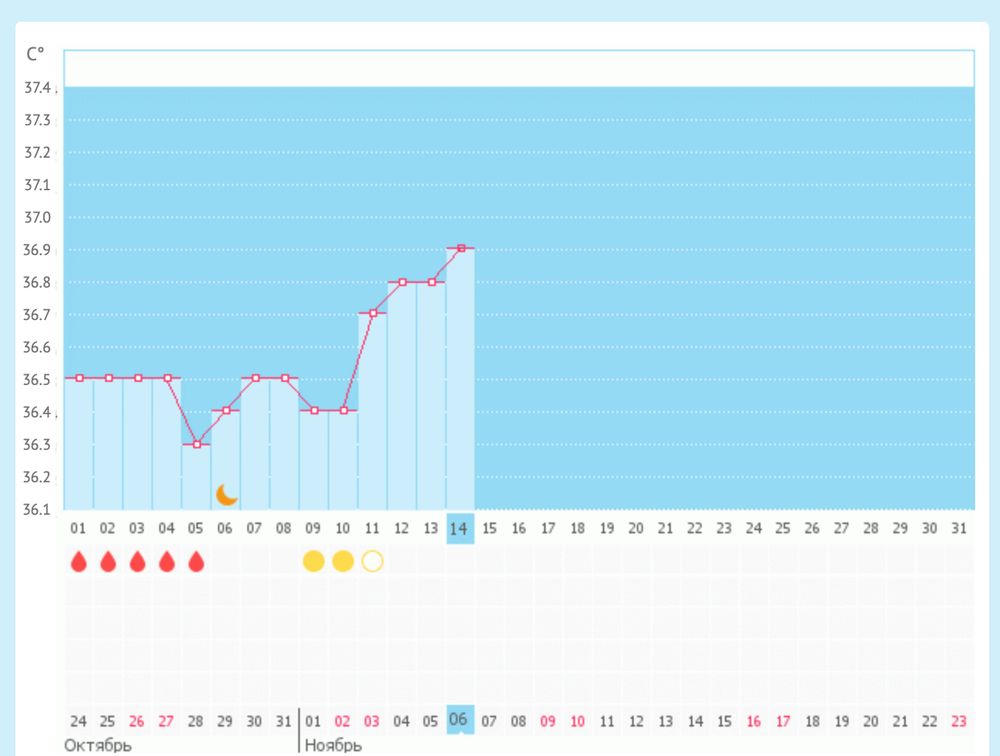This screenshot has height=756, width=1000.
Task: Select date 24 in the October row
Action: [x=79, y=721]
